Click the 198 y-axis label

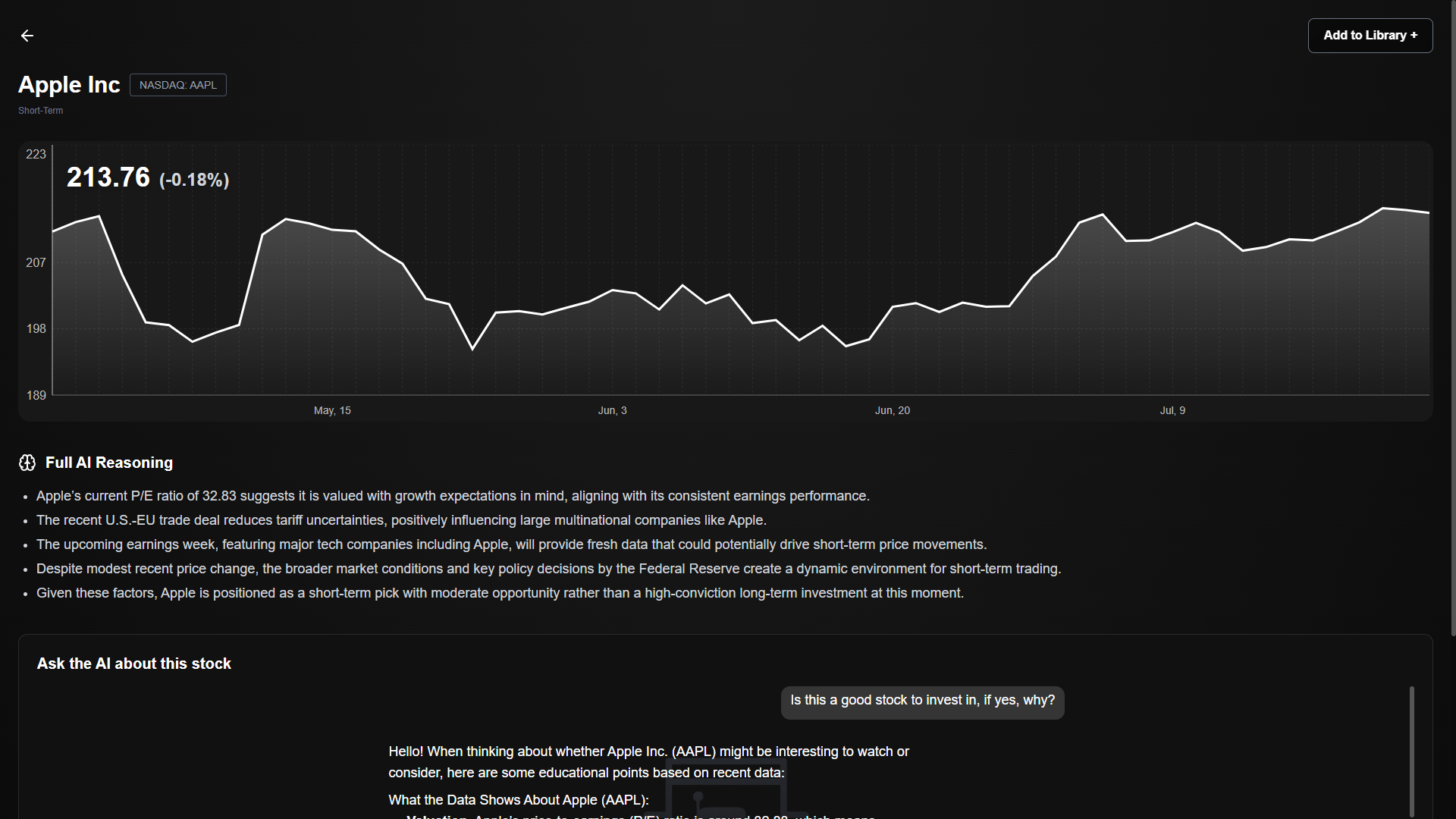(36, 329)
